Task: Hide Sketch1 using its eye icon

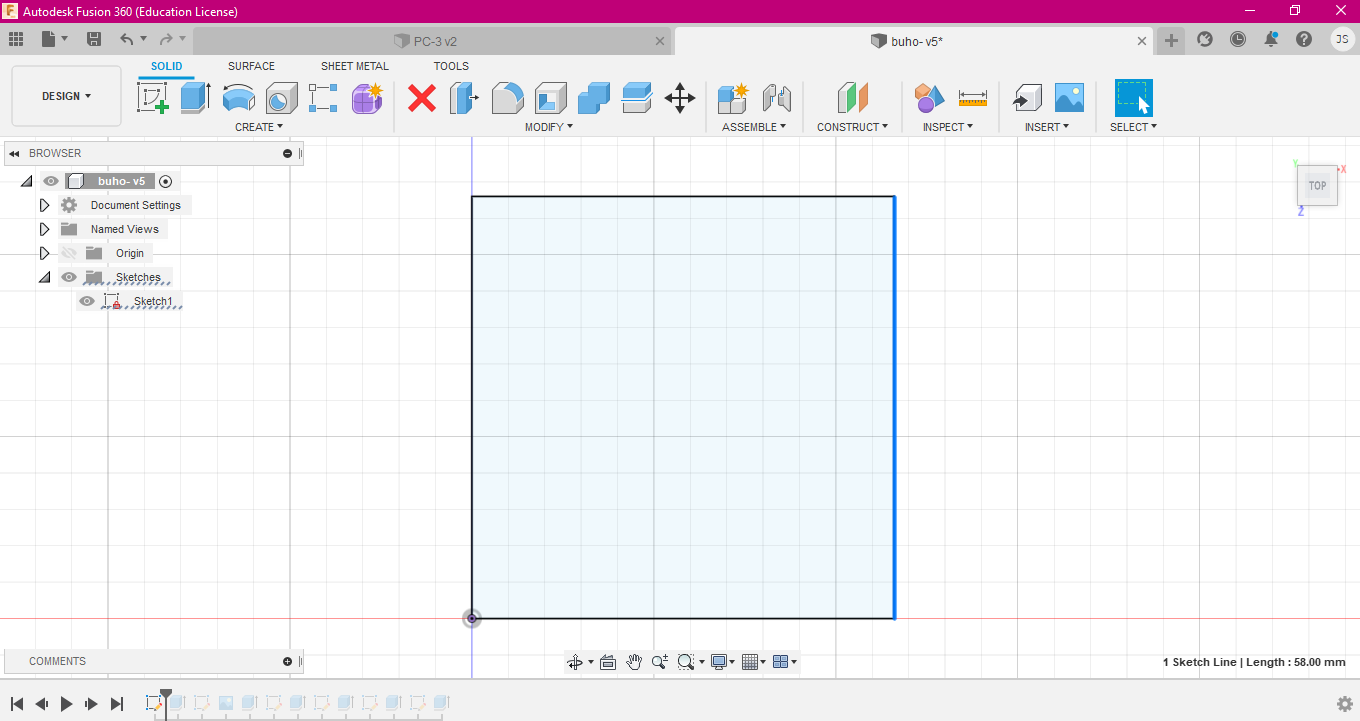Action: click(87, 301)
